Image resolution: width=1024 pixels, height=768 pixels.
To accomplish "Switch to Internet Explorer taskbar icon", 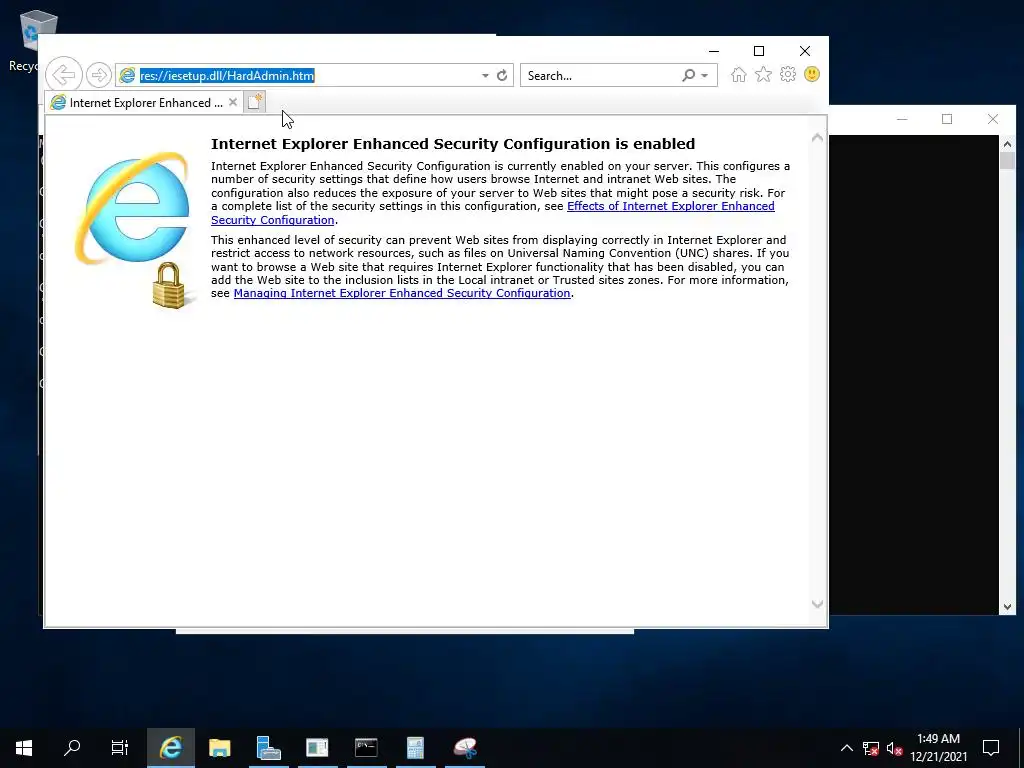I will point(171,748).
